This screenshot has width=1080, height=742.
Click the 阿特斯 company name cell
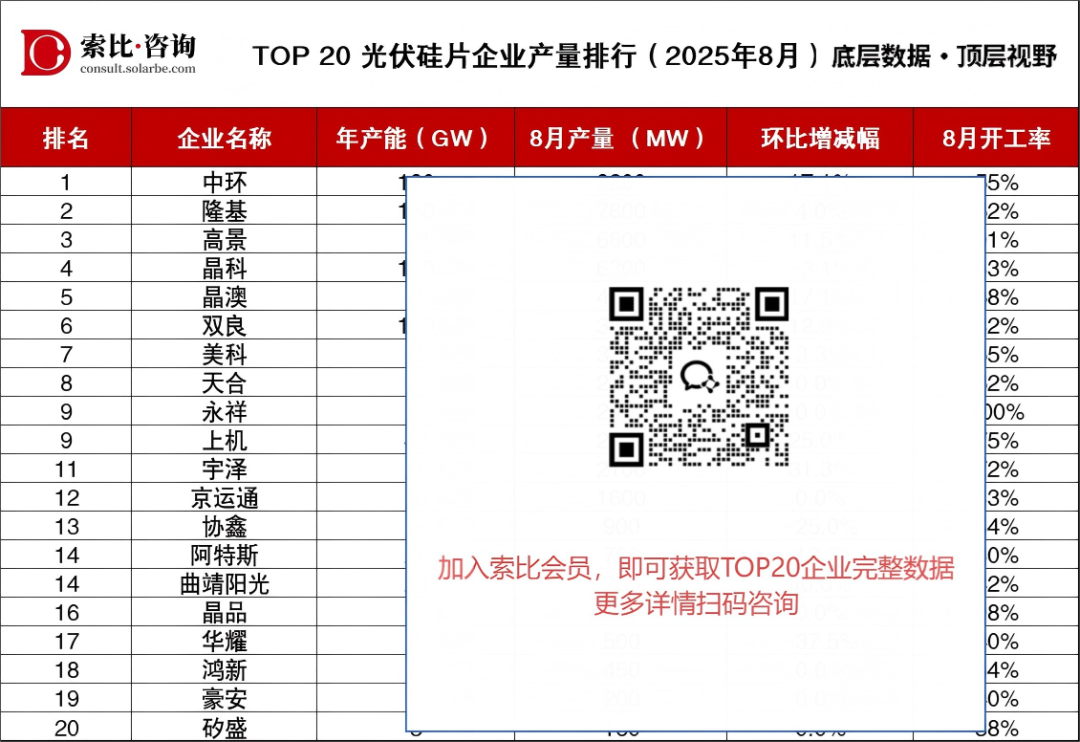point(224,555)
